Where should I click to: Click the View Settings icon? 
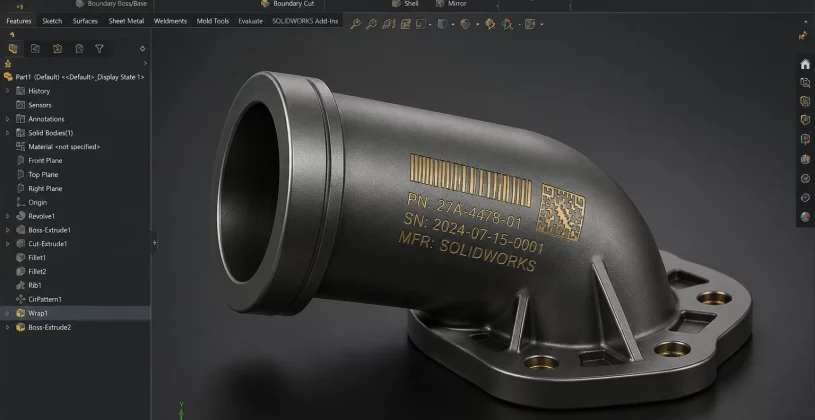(530, 24)
